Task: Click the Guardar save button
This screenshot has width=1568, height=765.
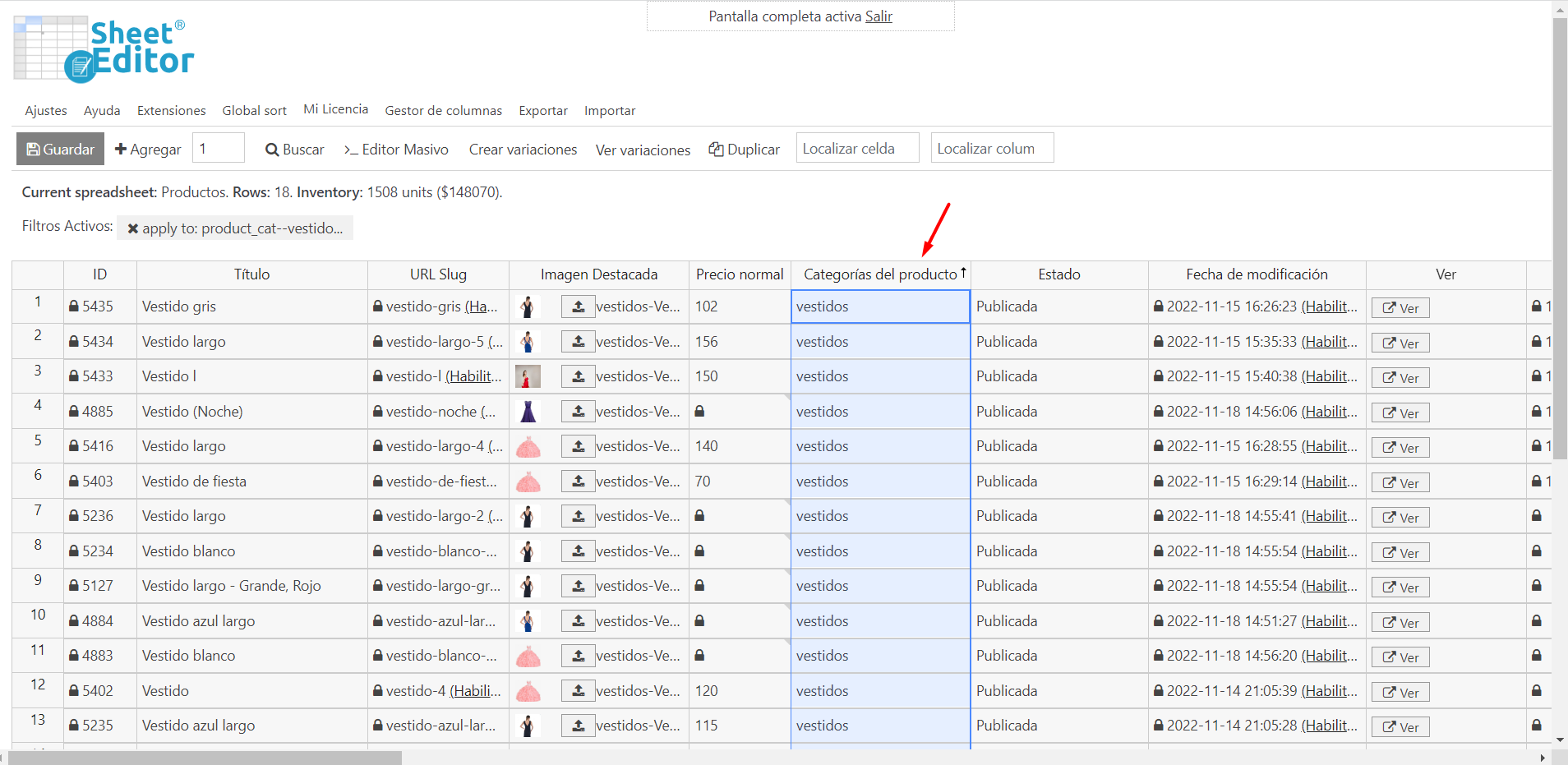Action: [x=60, y=149]
